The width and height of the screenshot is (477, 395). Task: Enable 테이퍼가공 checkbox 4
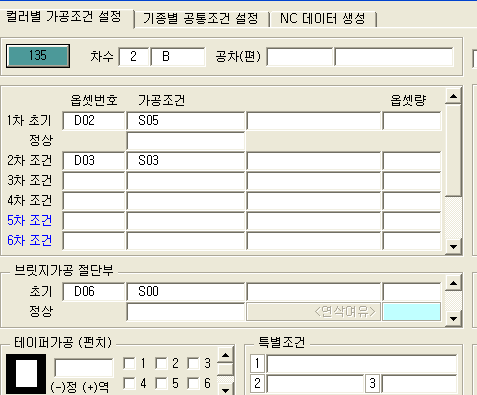point(129,383)
